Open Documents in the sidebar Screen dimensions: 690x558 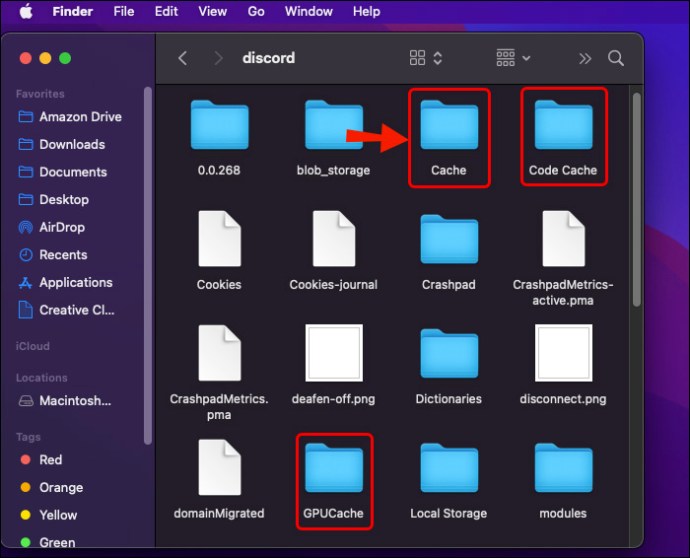coord(63,172)
